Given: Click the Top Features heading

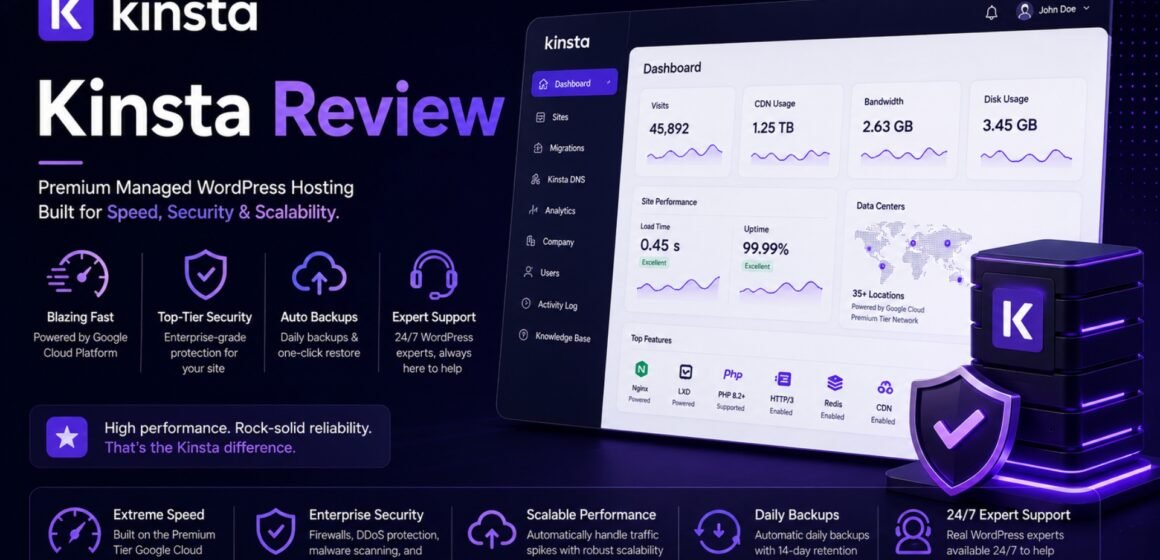Looking at the screenshot, I should pyautogui.click(x=651, y=339).
